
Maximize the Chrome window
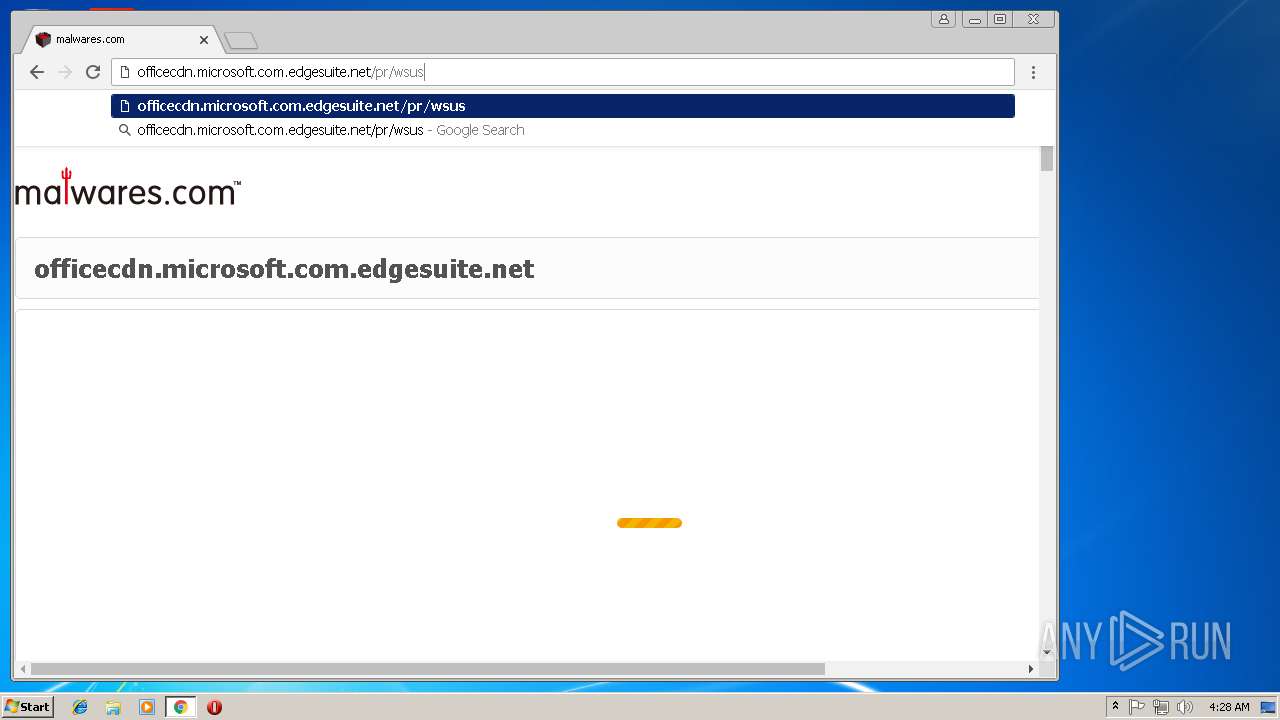pyautogui.click(x=1000, y=19)
